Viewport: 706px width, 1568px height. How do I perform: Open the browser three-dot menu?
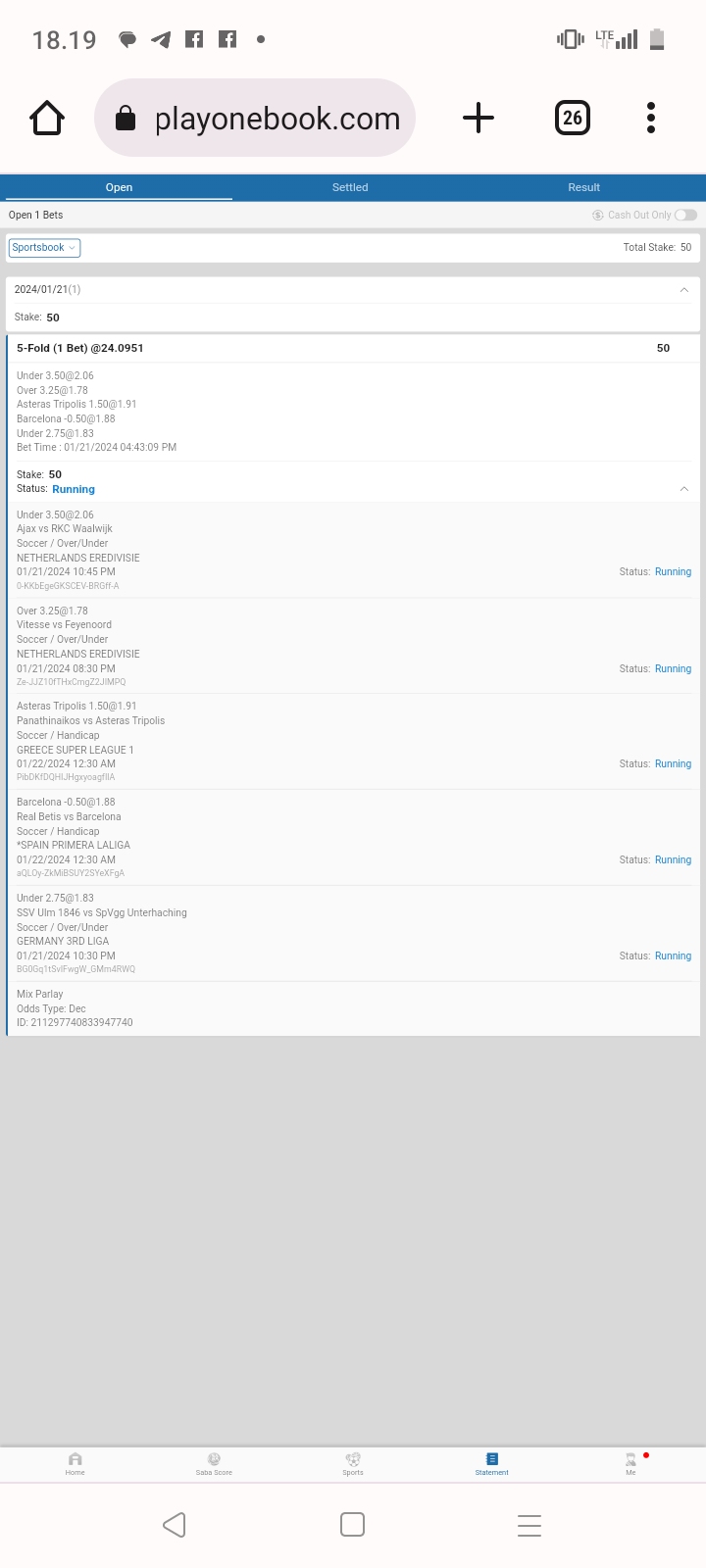click(651, 119)
